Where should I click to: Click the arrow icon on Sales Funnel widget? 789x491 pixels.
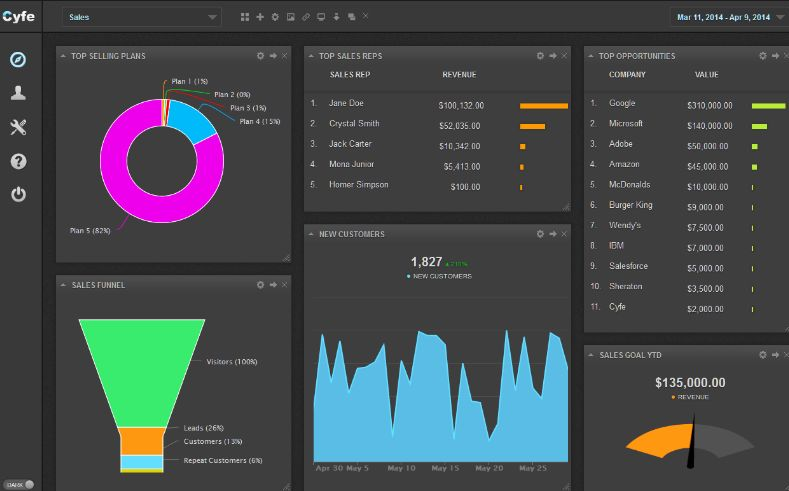273,285
